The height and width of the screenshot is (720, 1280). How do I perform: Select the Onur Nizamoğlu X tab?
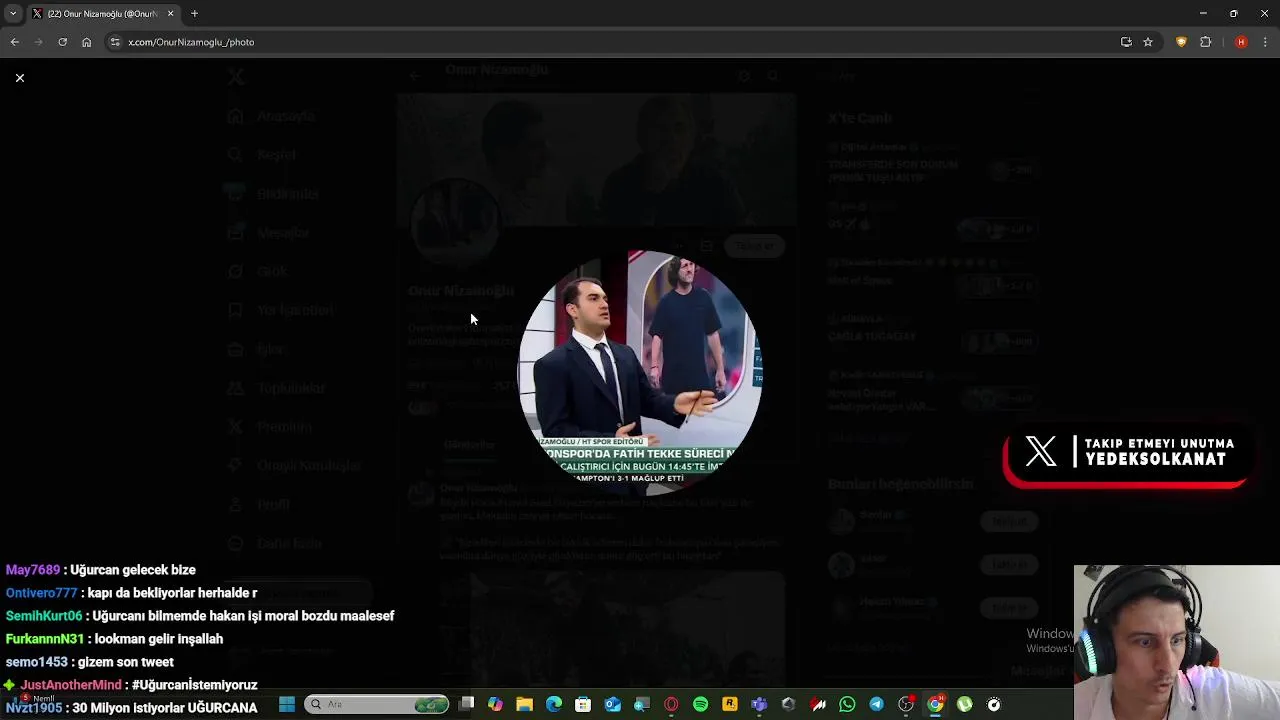(x=102, y=14)
